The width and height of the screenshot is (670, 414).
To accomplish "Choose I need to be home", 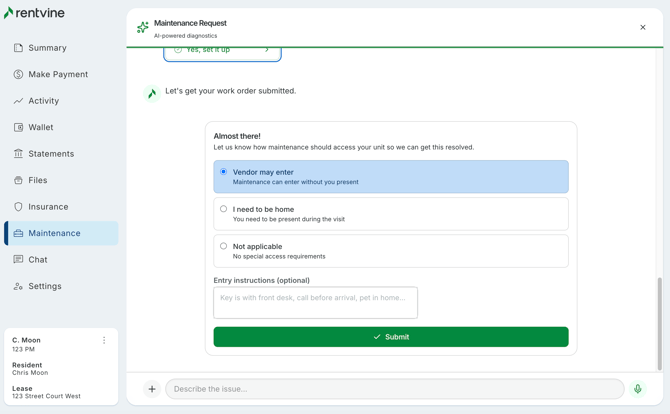I will 390,214.
